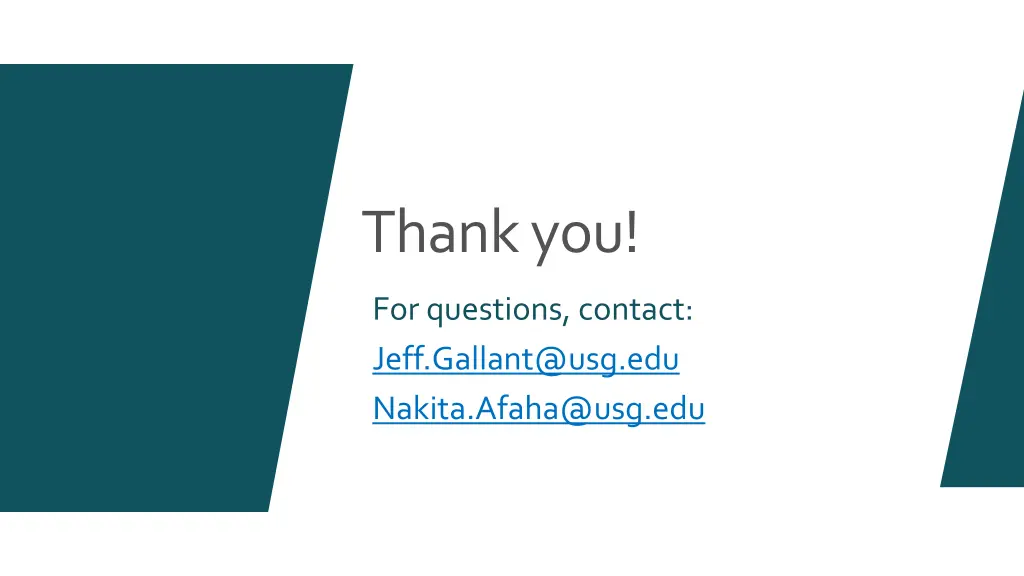Click 'Jeff' at the start of the first email
The width and height of the screenshot is (1024, 576).
[398, 359]
